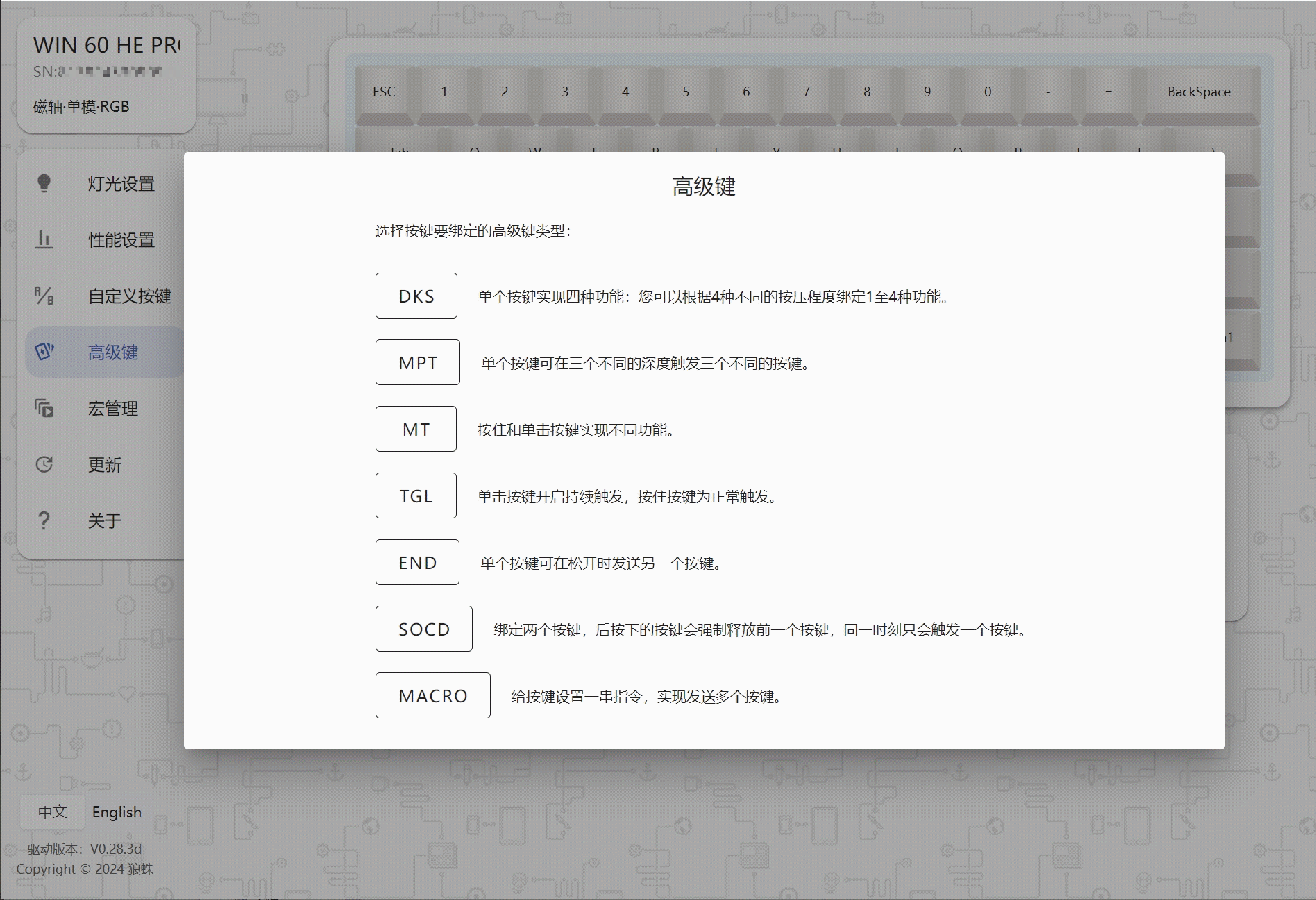Click the BackSpace key on the keyboard layout
Screen dimensions: 1316x900
[x=1199, y=91]
